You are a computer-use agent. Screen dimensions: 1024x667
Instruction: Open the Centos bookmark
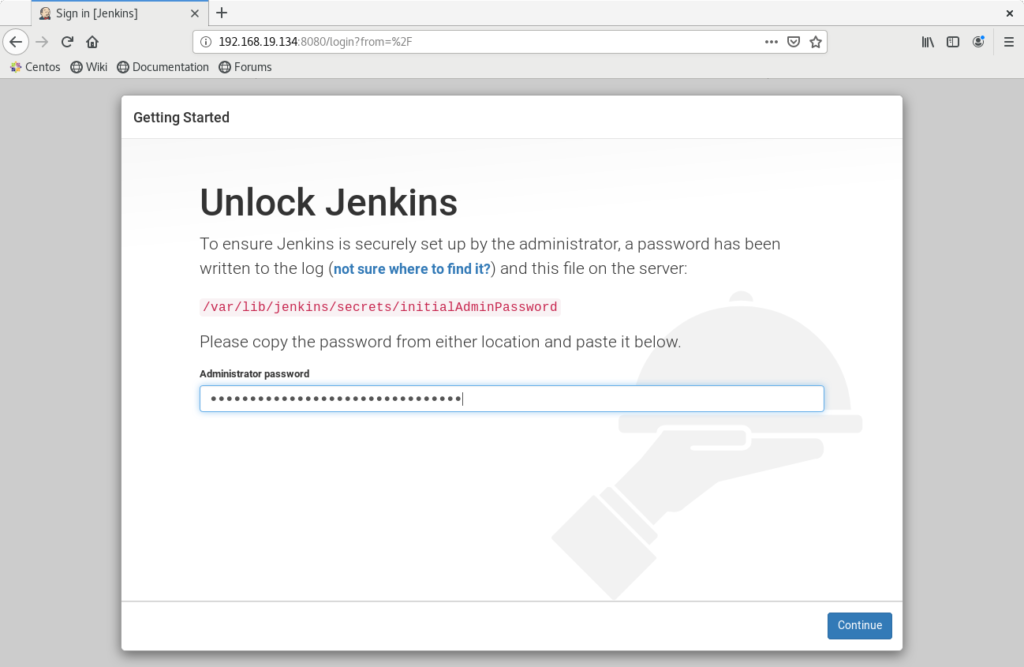[x=35, y=67]
